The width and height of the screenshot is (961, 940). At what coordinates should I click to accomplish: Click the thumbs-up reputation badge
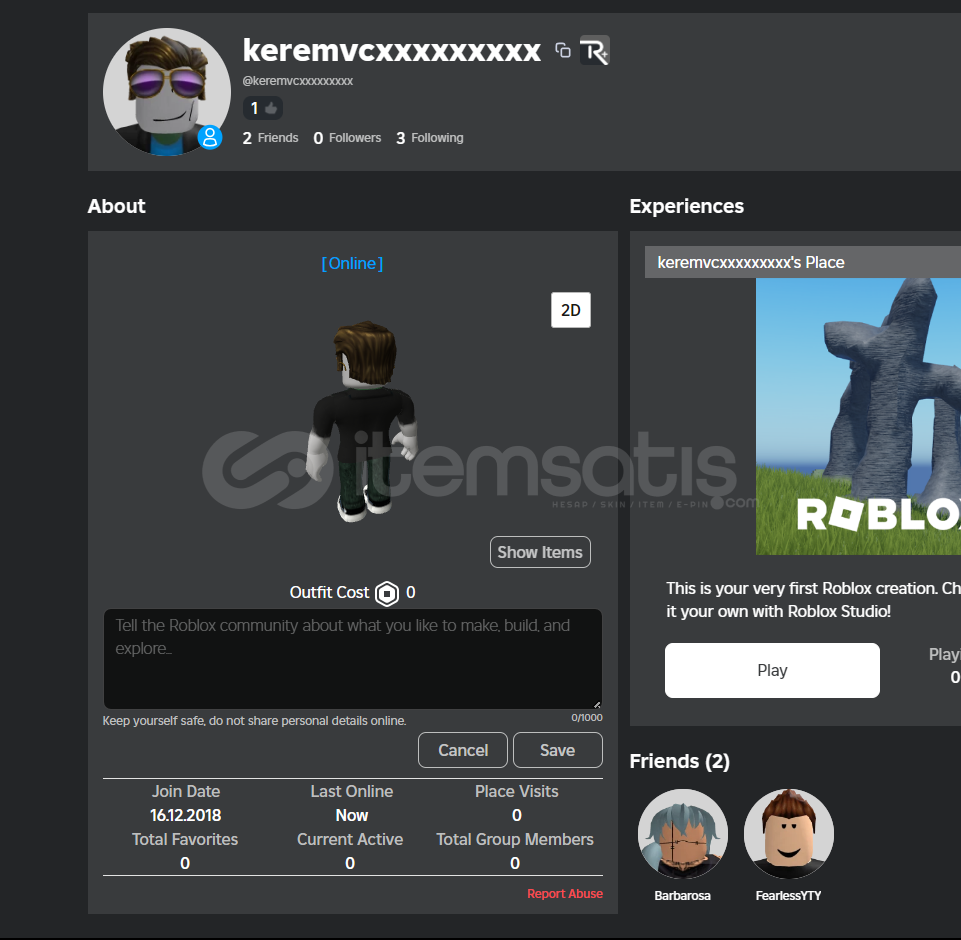pos(263,108)
